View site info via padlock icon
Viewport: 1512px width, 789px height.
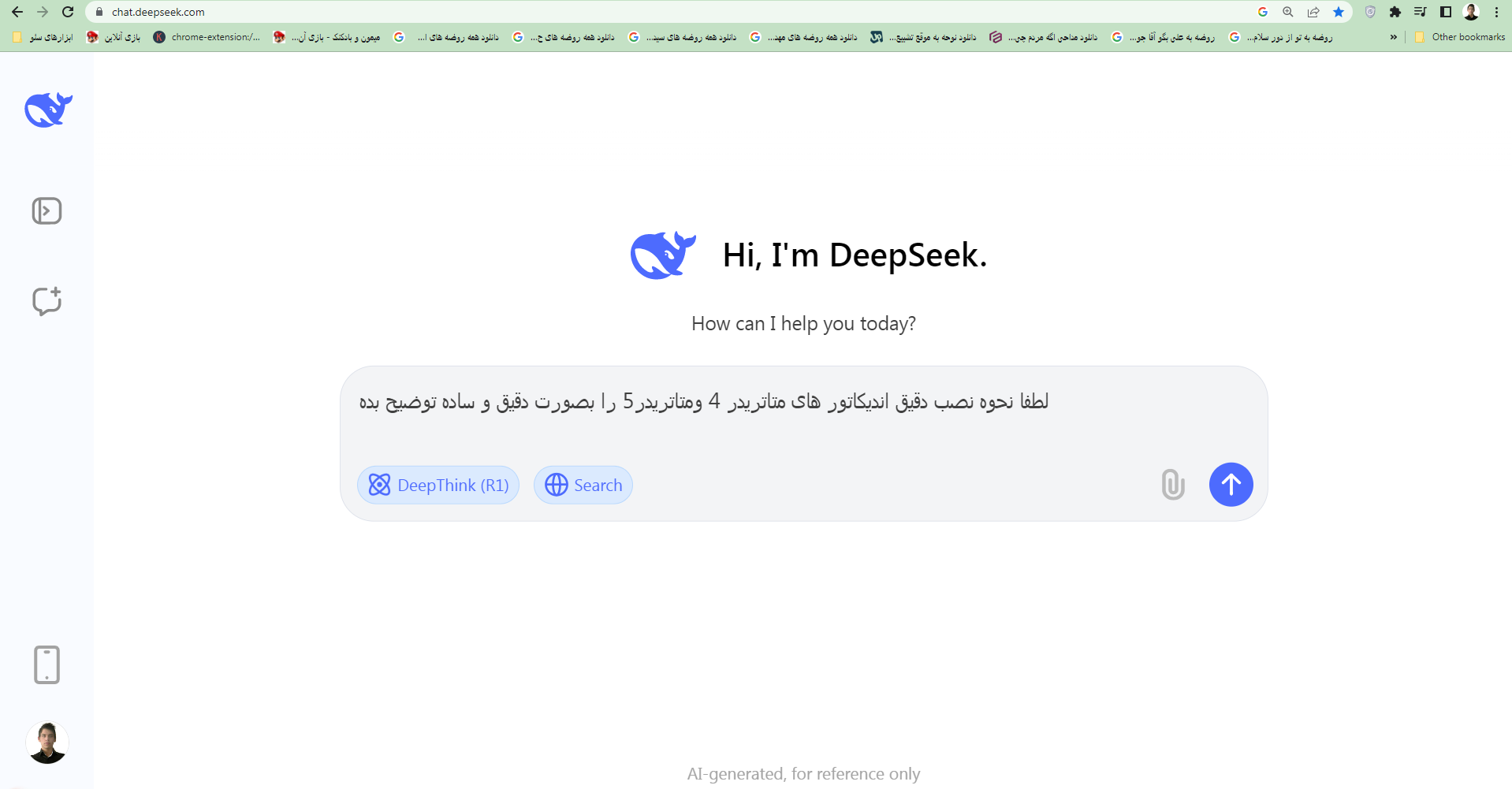99,12
